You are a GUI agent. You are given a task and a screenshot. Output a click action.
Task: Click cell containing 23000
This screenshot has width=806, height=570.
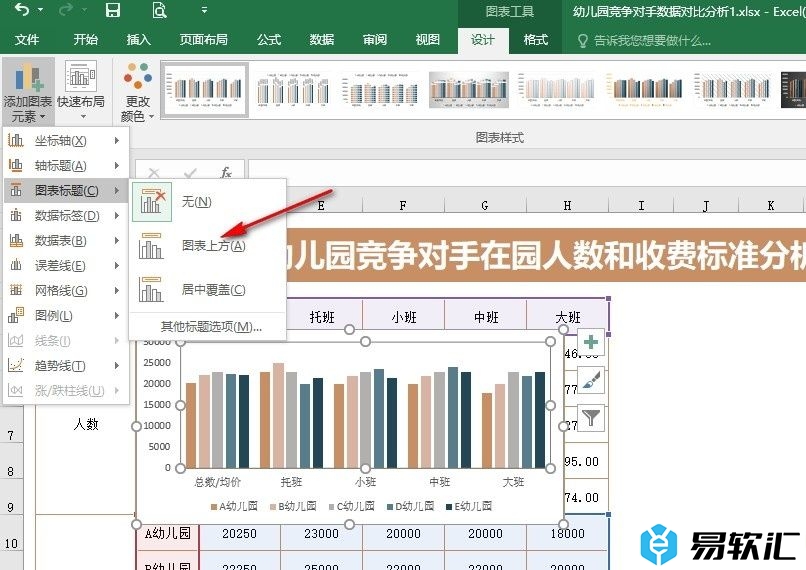pyautogui.click(x=321, y=534)
